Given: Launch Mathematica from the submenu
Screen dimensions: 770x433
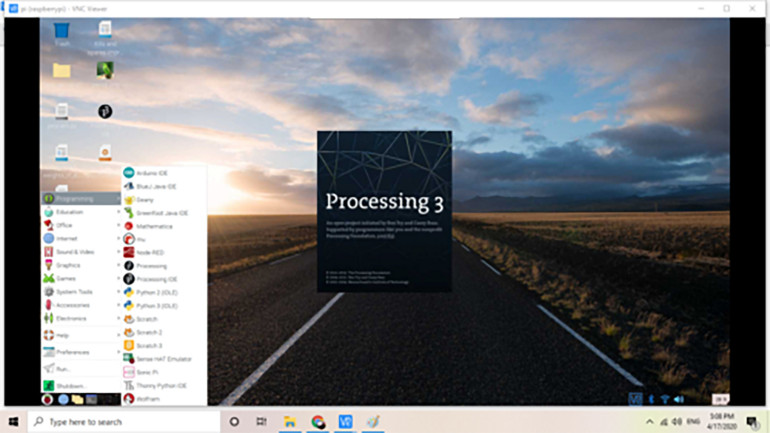Looking at the screenshot, I should [164, 226].
